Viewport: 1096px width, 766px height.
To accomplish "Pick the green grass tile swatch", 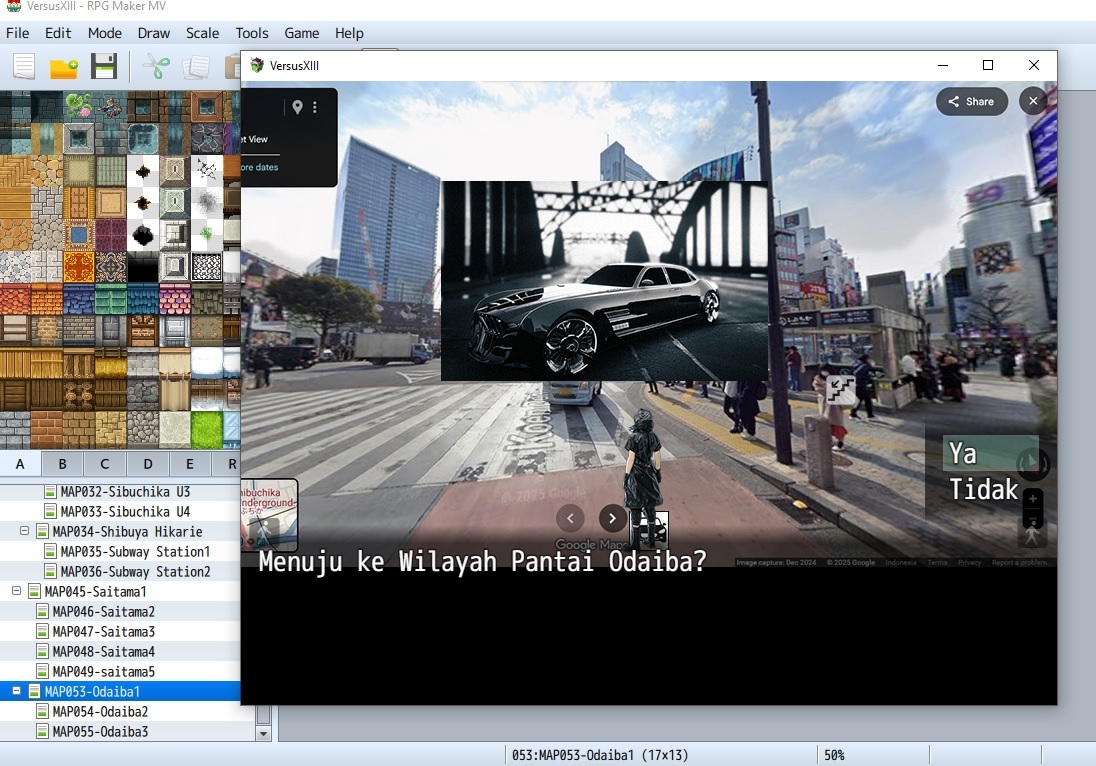I will tap(207, 430).
